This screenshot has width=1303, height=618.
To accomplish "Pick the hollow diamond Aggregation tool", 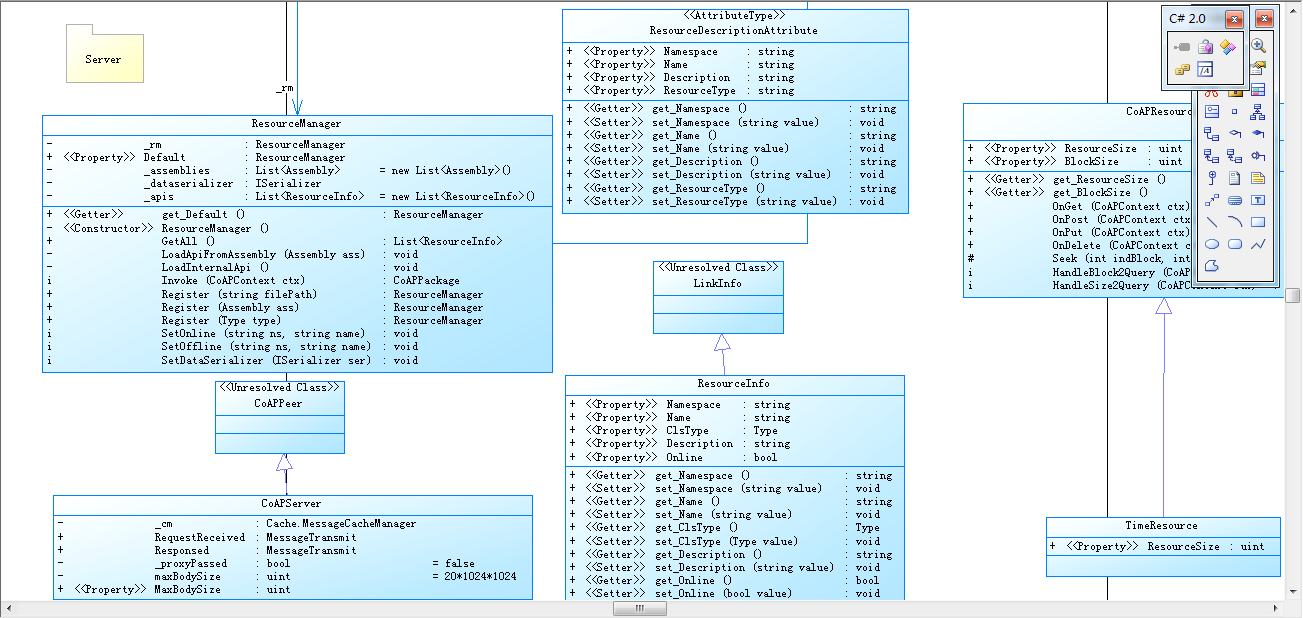I will (x=1235, y=134).
